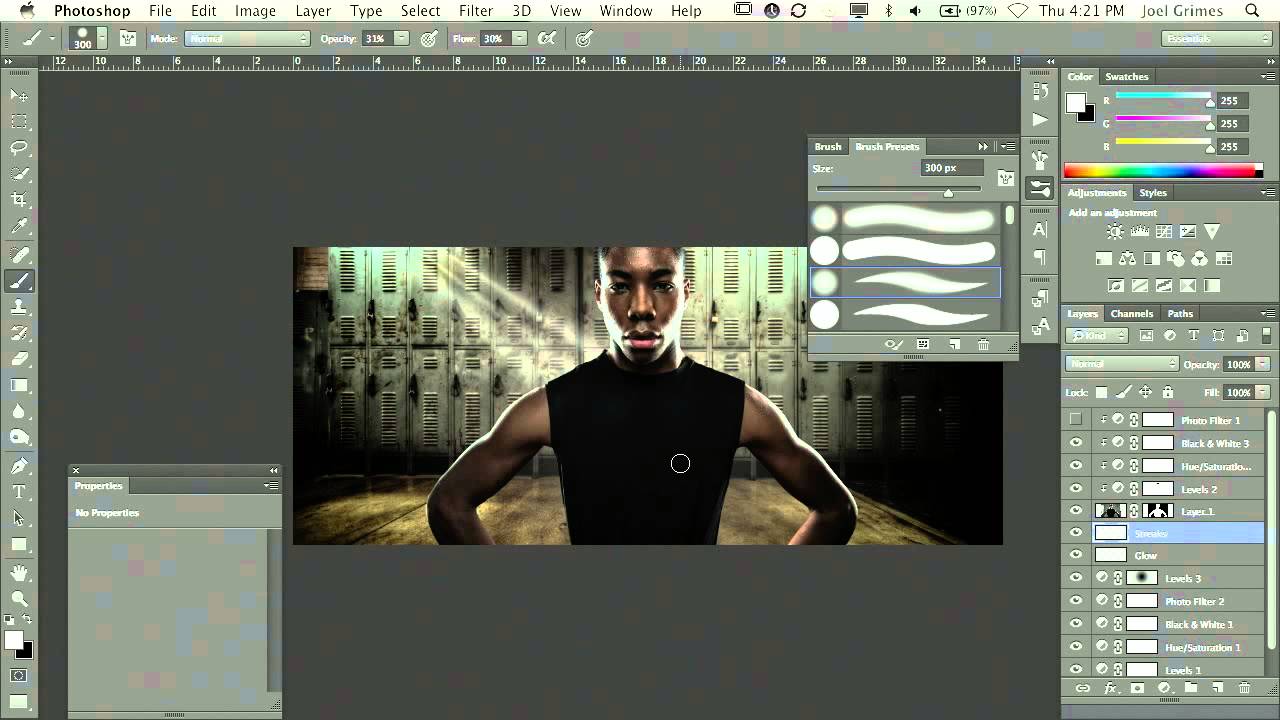
Task: Create a new layer with page icon
Action: (x=1217, y=688)
